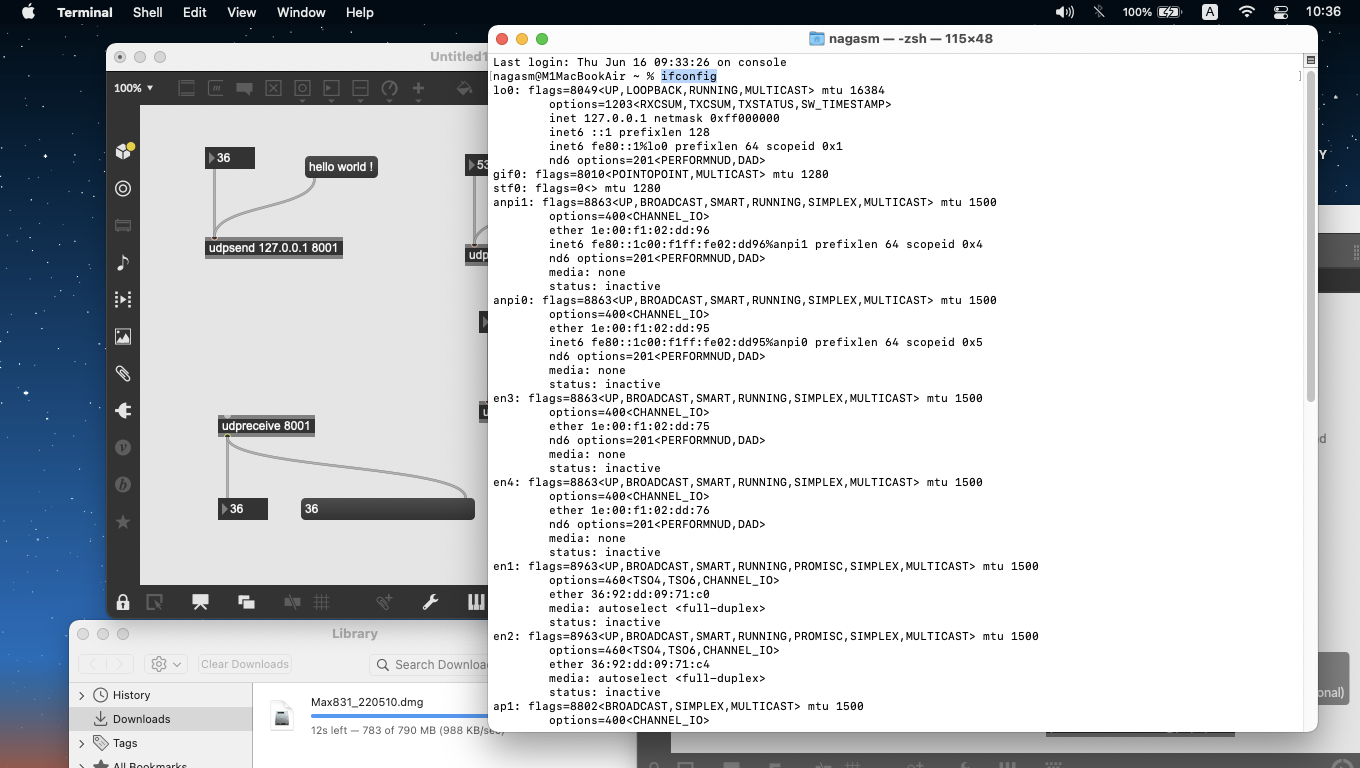Viewport: 1360px width, 768px height.
Task: Click the udpsend 127.0.0.1 8001 object
Action: pyautogui.click(x=274, y=248)
